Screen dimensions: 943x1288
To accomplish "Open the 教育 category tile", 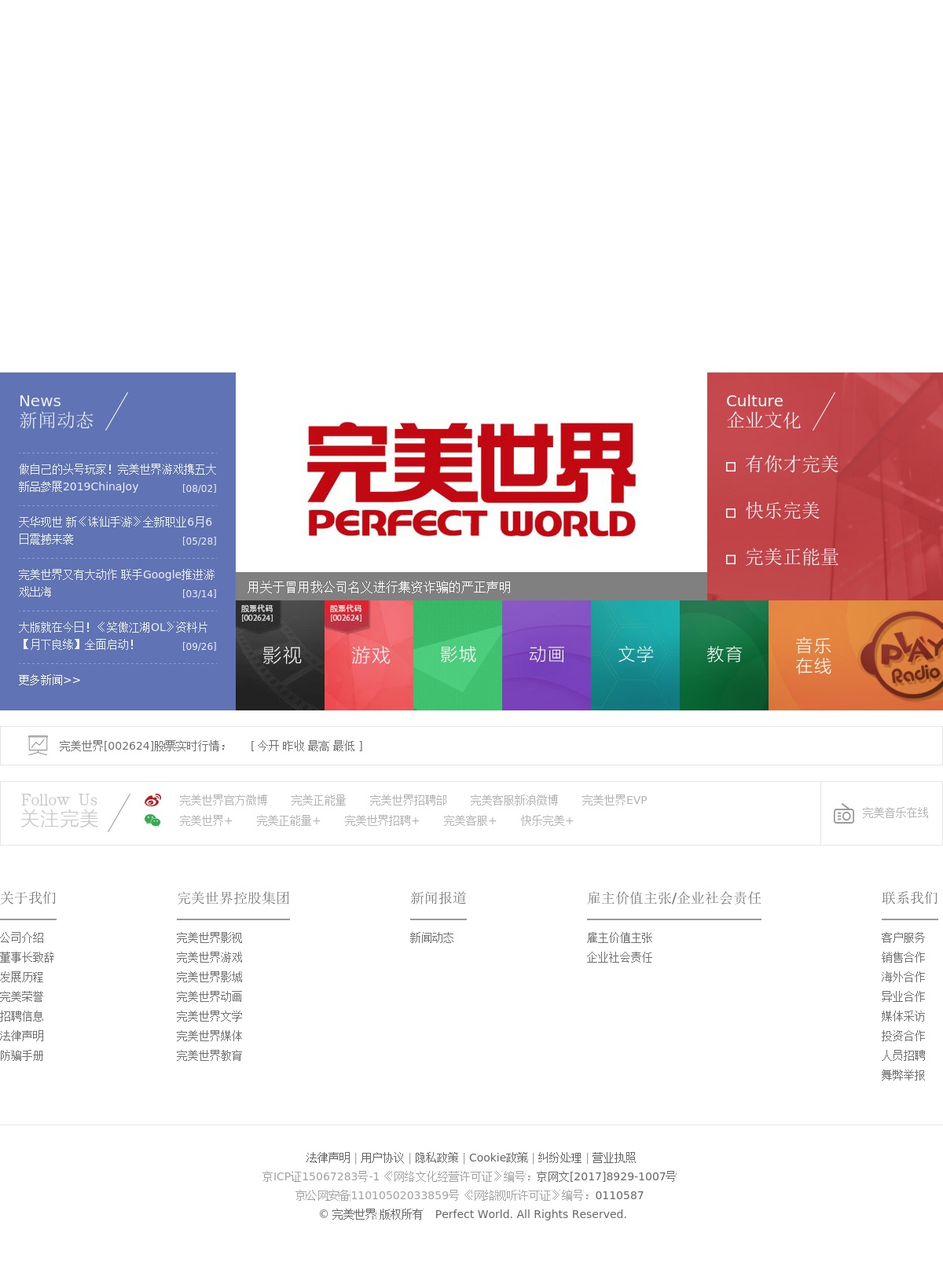I will pos(724,655).
